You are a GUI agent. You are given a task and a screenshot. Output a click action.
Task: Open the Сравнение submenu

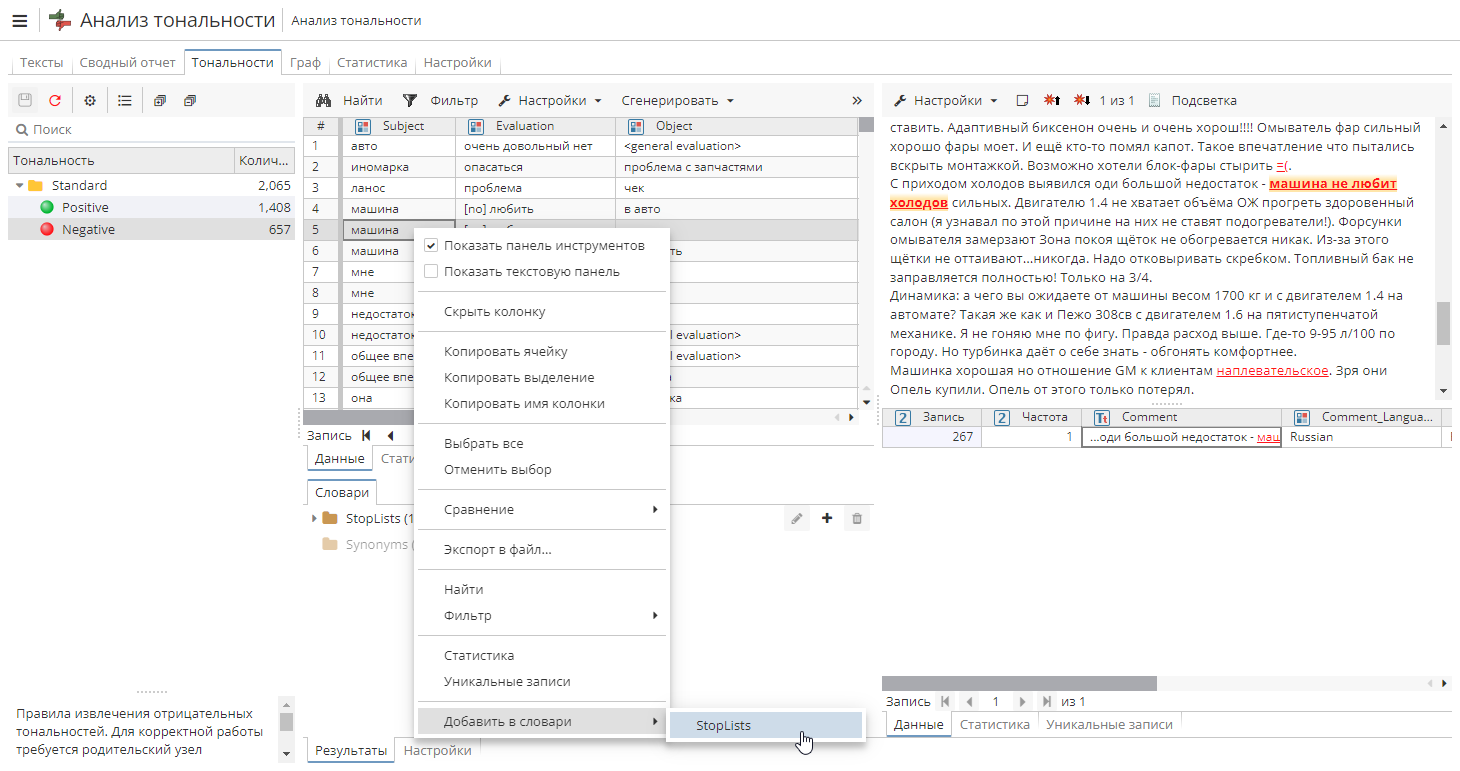tap(541, 509)
